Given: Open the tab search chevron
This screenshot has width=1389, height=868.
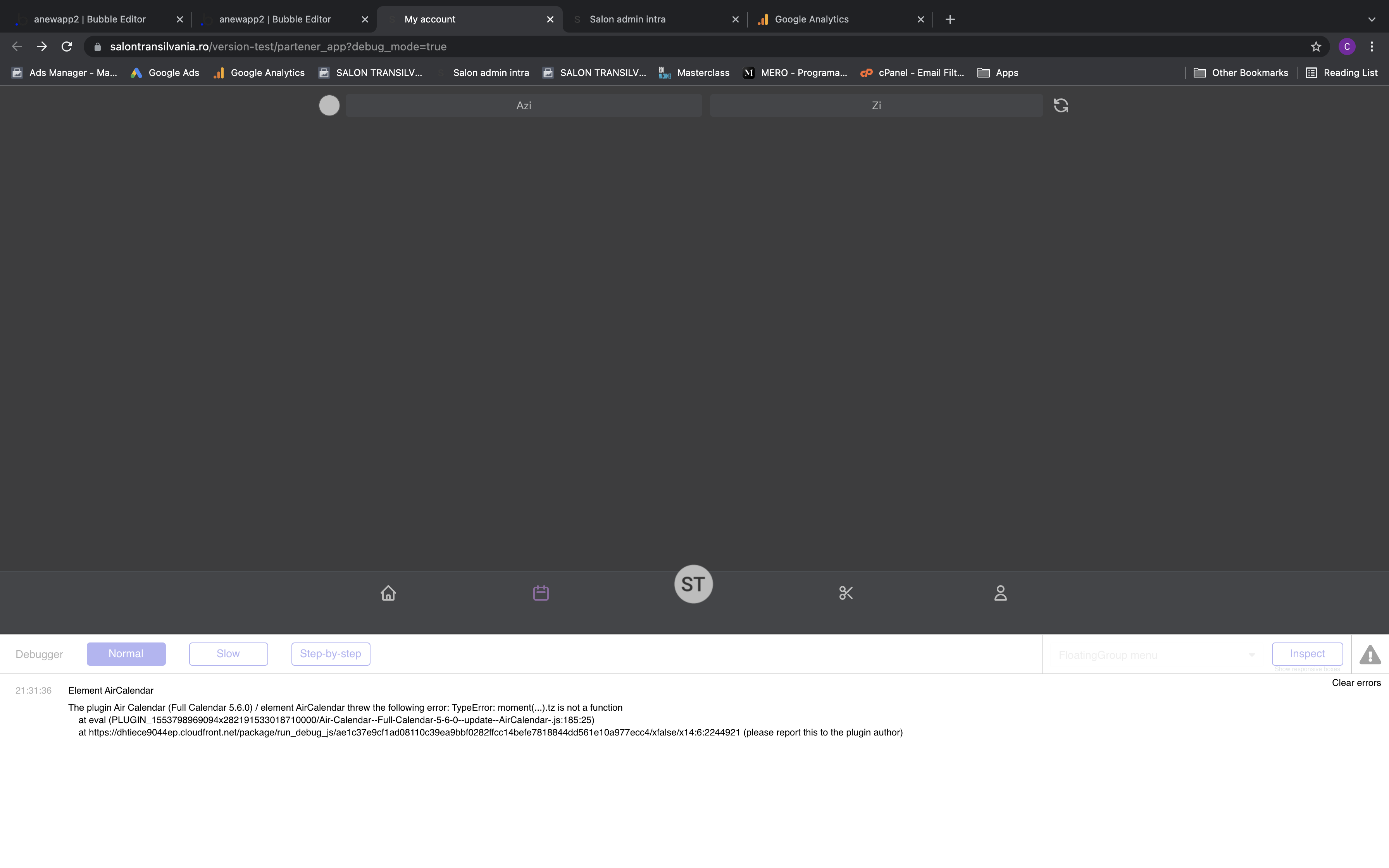Looking at the screenshot, I should (1371, 19).
